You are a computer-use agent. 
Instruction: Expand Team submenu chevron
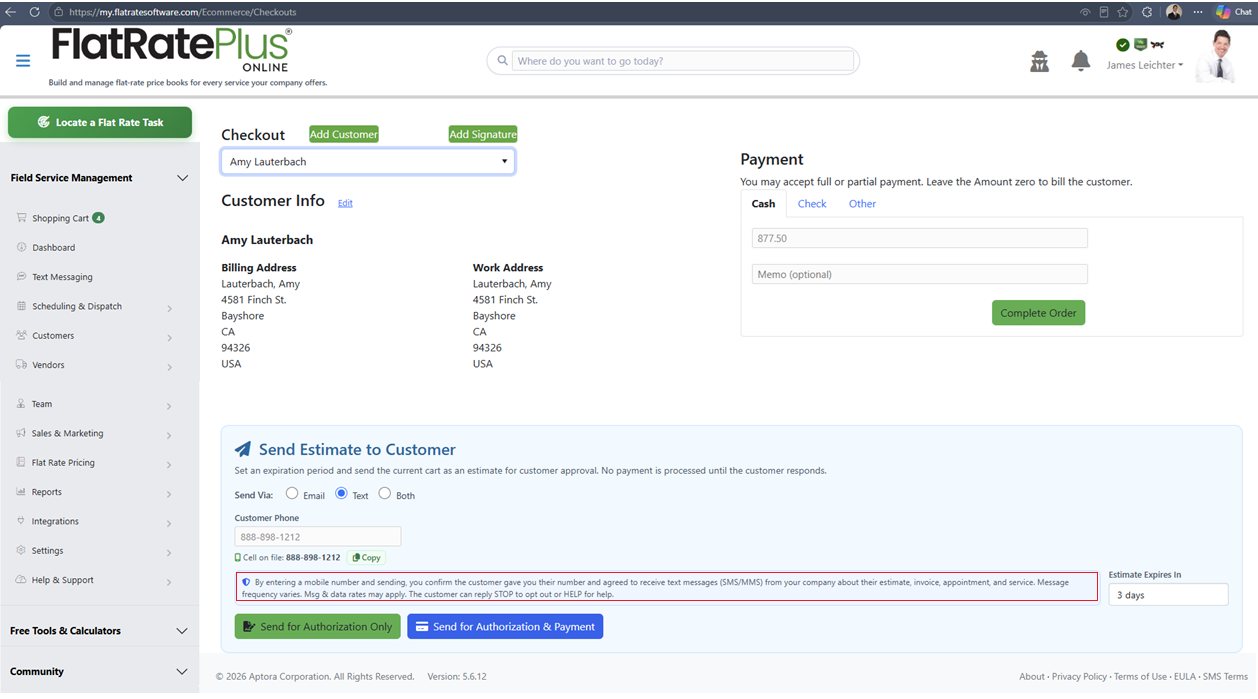(x=169, y=406)
